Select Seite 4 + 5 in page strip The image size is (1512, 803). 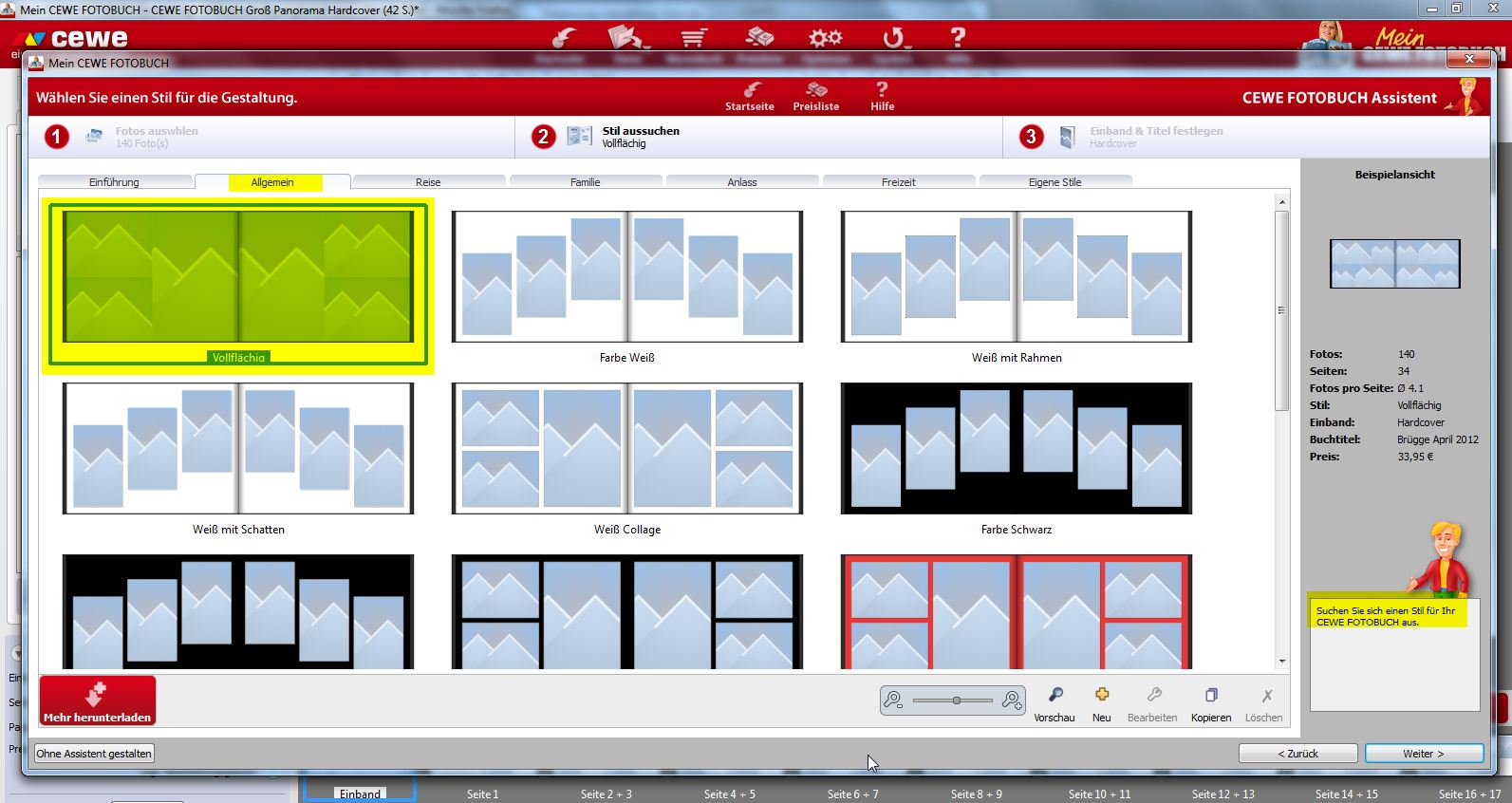(730, 794)
